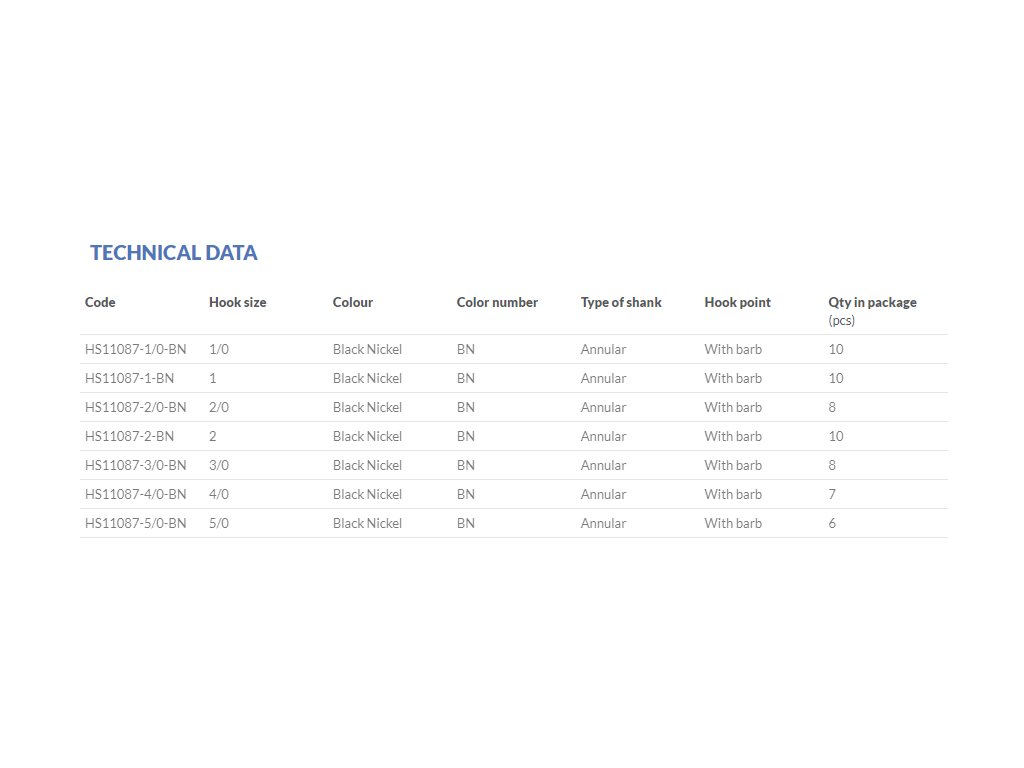Click code HS11087-1/0-BN

coord(136,349)
